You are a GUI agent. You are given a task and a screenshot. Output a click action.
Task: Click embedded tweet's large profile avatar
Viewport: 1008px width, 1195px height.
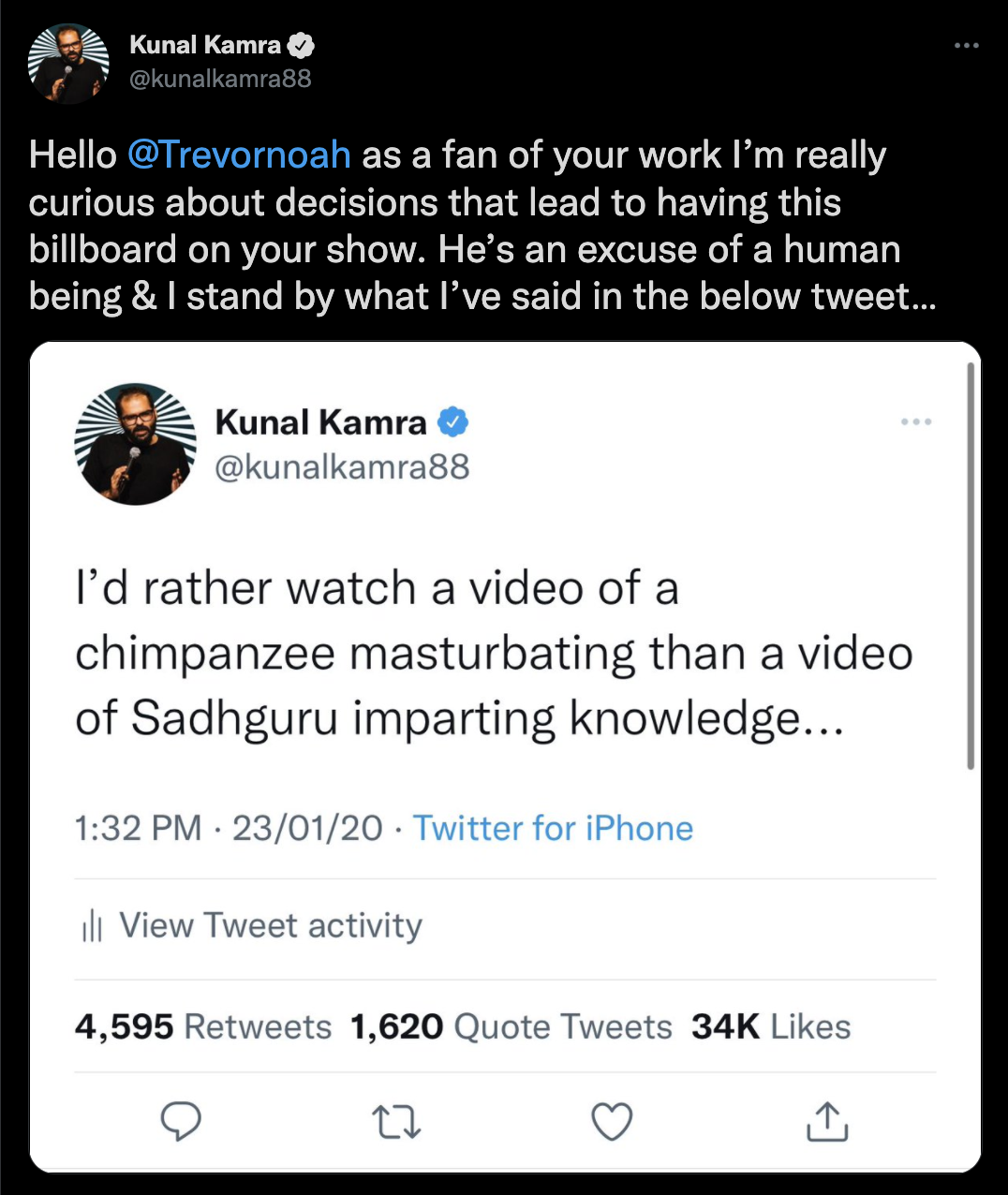tap(135, 444)
